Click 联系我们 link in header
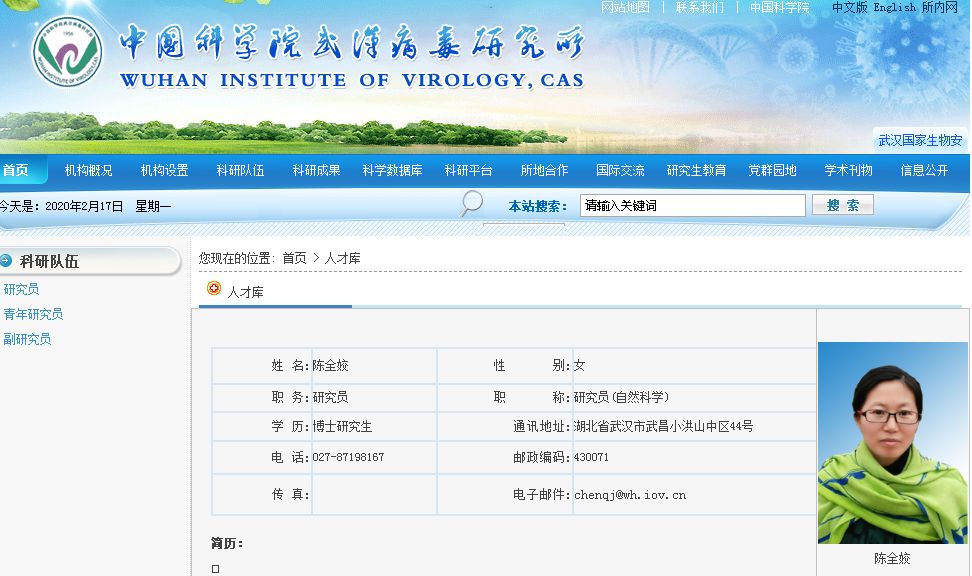This screenshot has height=576, width=972. [x=700, y=7]
